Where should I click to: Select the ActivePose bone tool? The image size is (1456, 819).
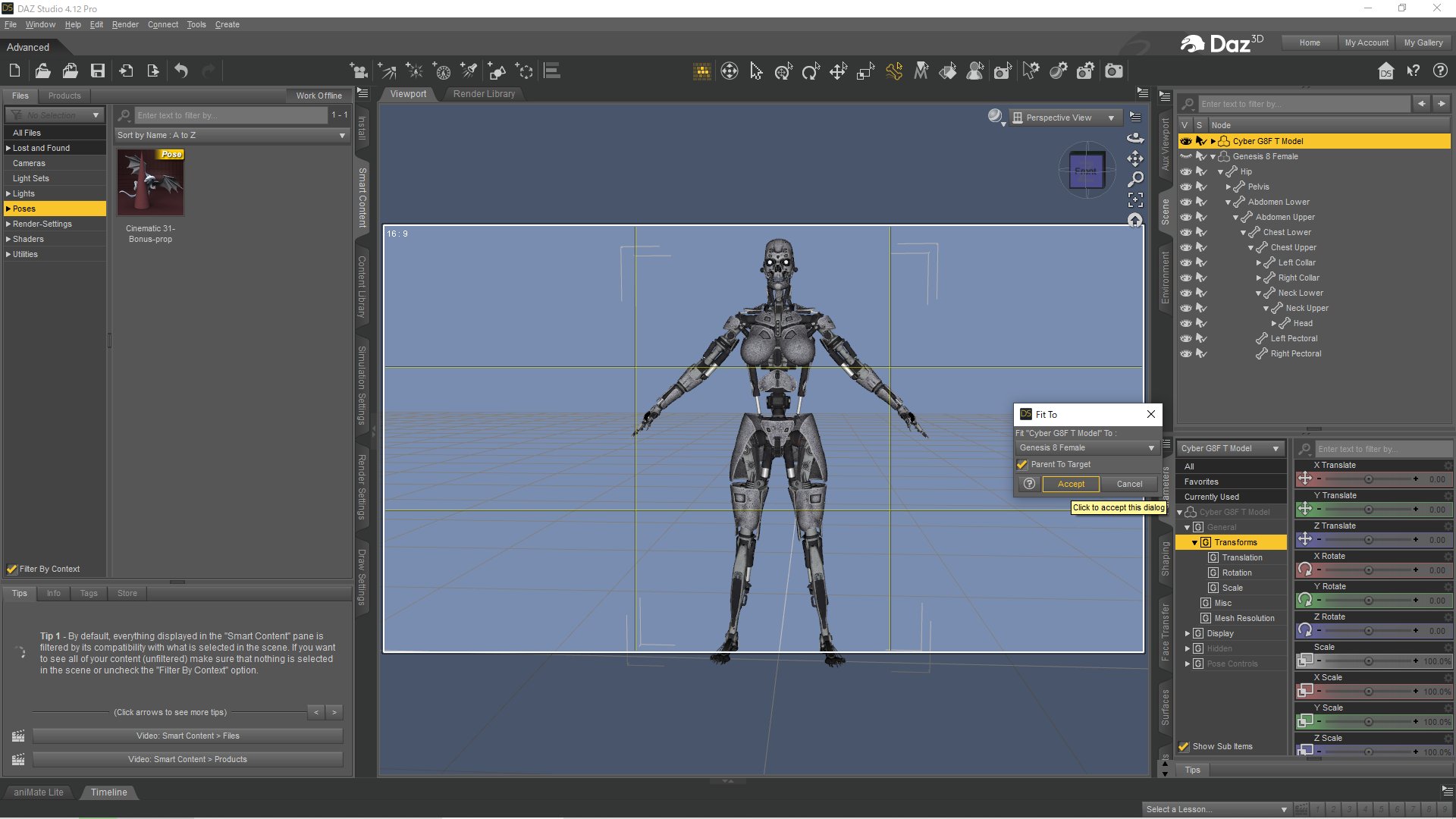click(x=894, y=71)
